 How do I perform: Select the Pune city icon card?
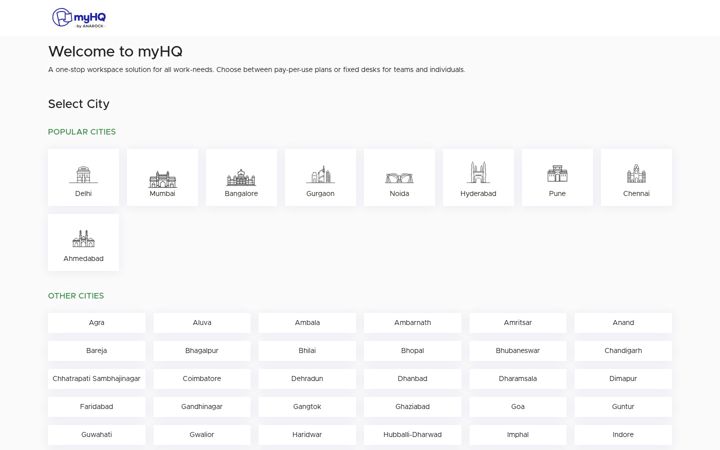pyautogui.click(x=557, y=177)
